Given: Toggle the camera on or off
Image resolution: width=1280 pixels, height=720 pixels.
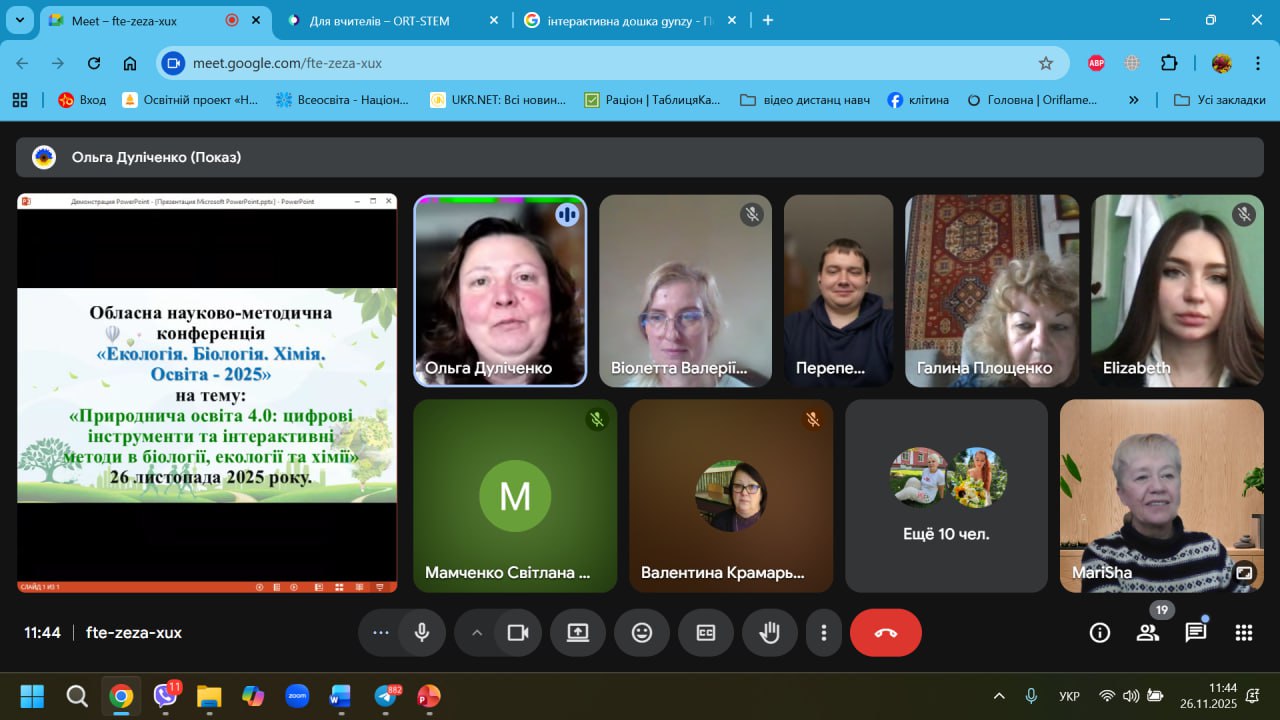Looking at the screenshot, I should pyautogui.click(x=518, y=632).
